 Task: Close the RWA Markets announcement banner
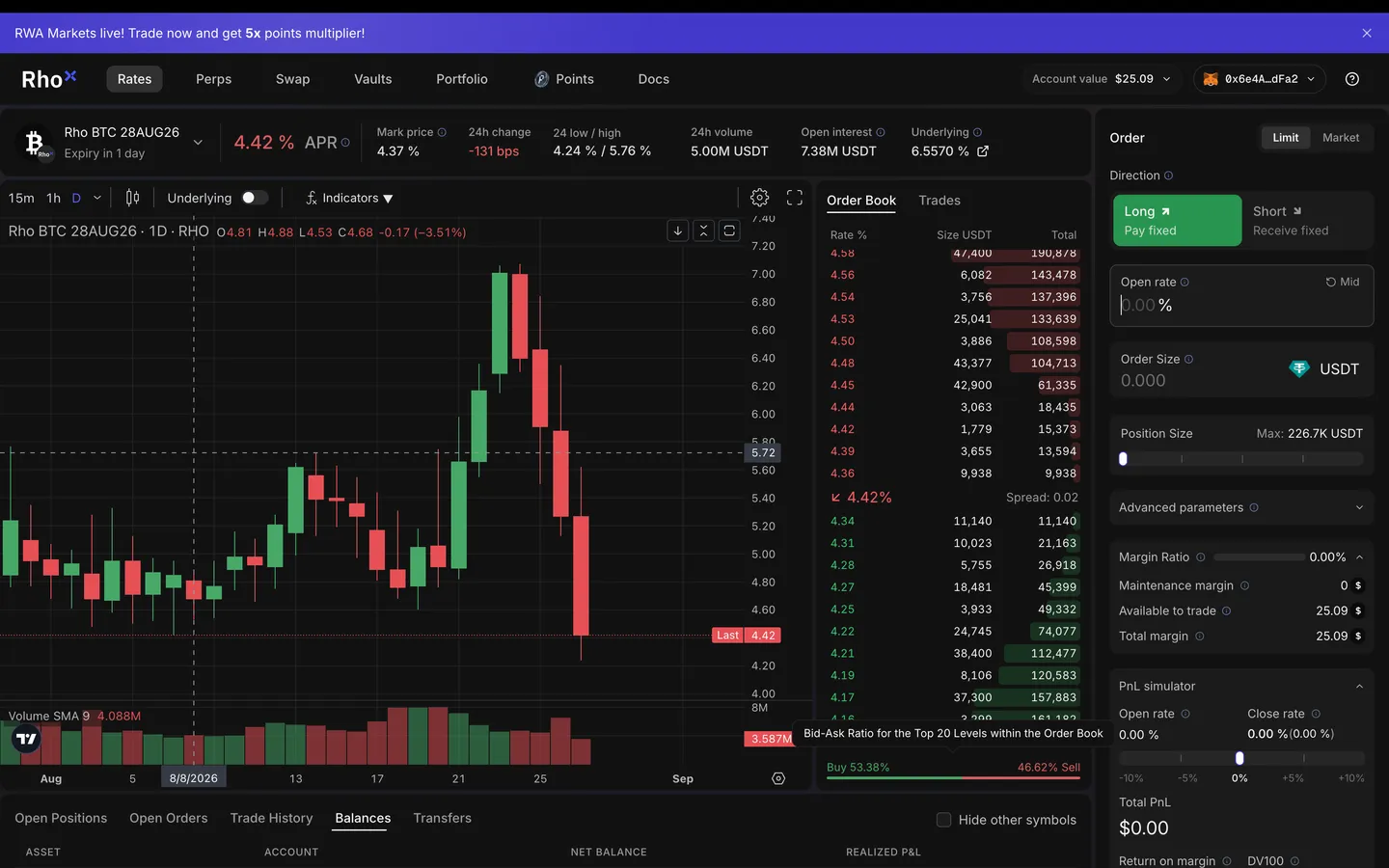point(1367,33)
